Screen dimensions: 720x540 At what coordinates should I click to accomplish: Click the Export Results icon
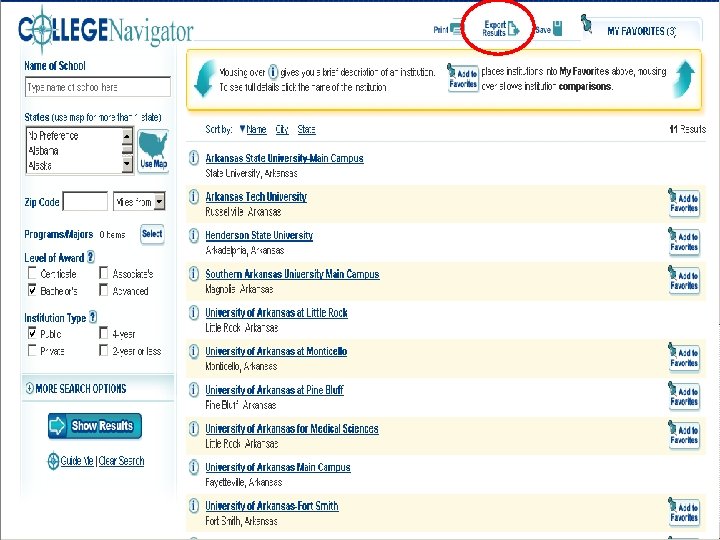pos(513,28)
